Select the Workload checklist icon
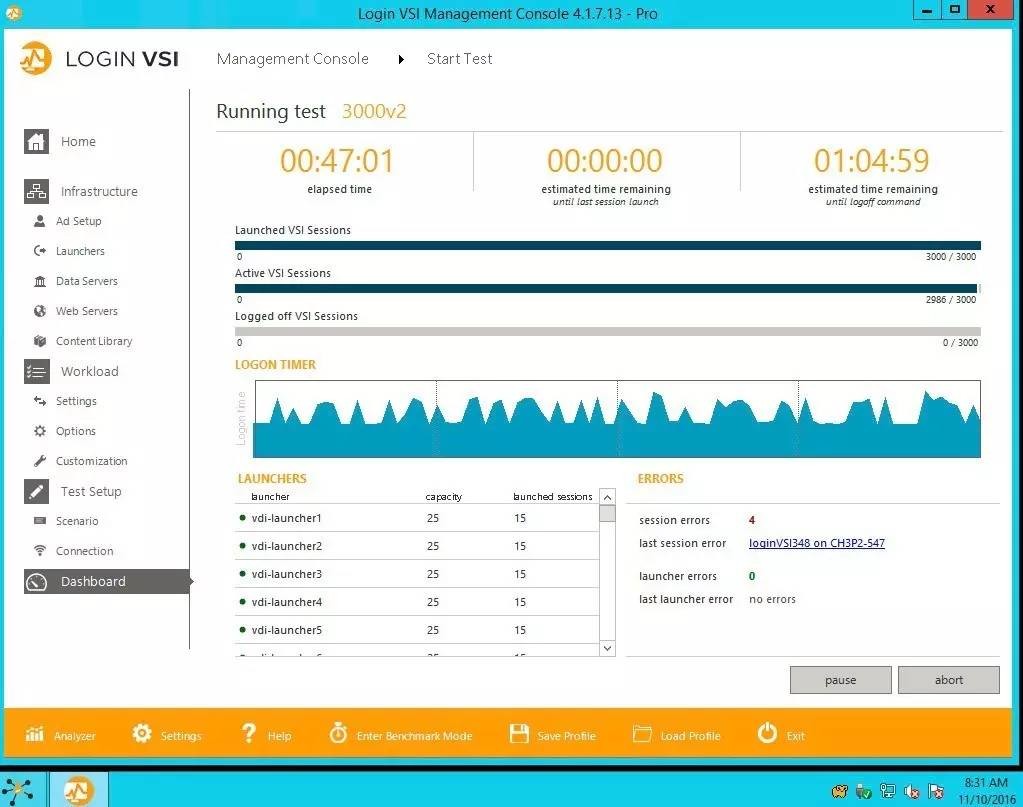 (37, 371)
